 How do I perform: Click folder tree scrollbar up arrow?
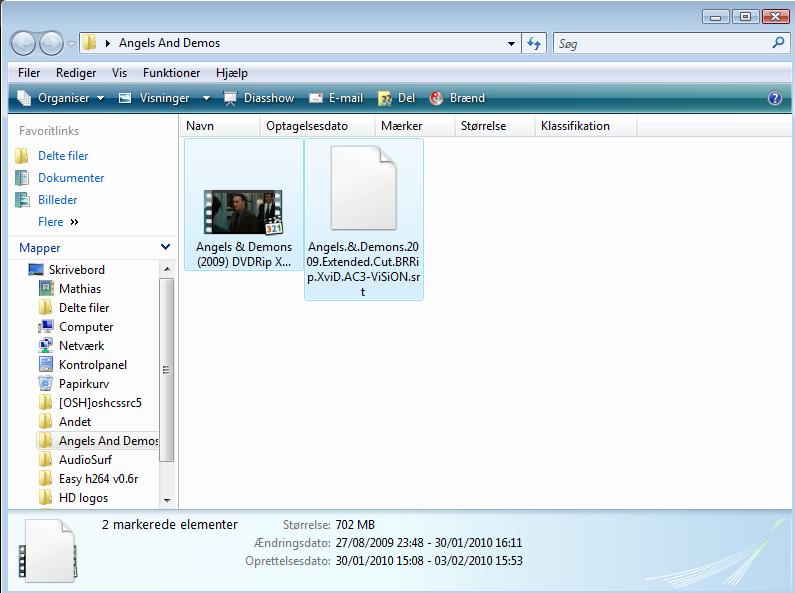pyautogui.click(x=167, y=269)
